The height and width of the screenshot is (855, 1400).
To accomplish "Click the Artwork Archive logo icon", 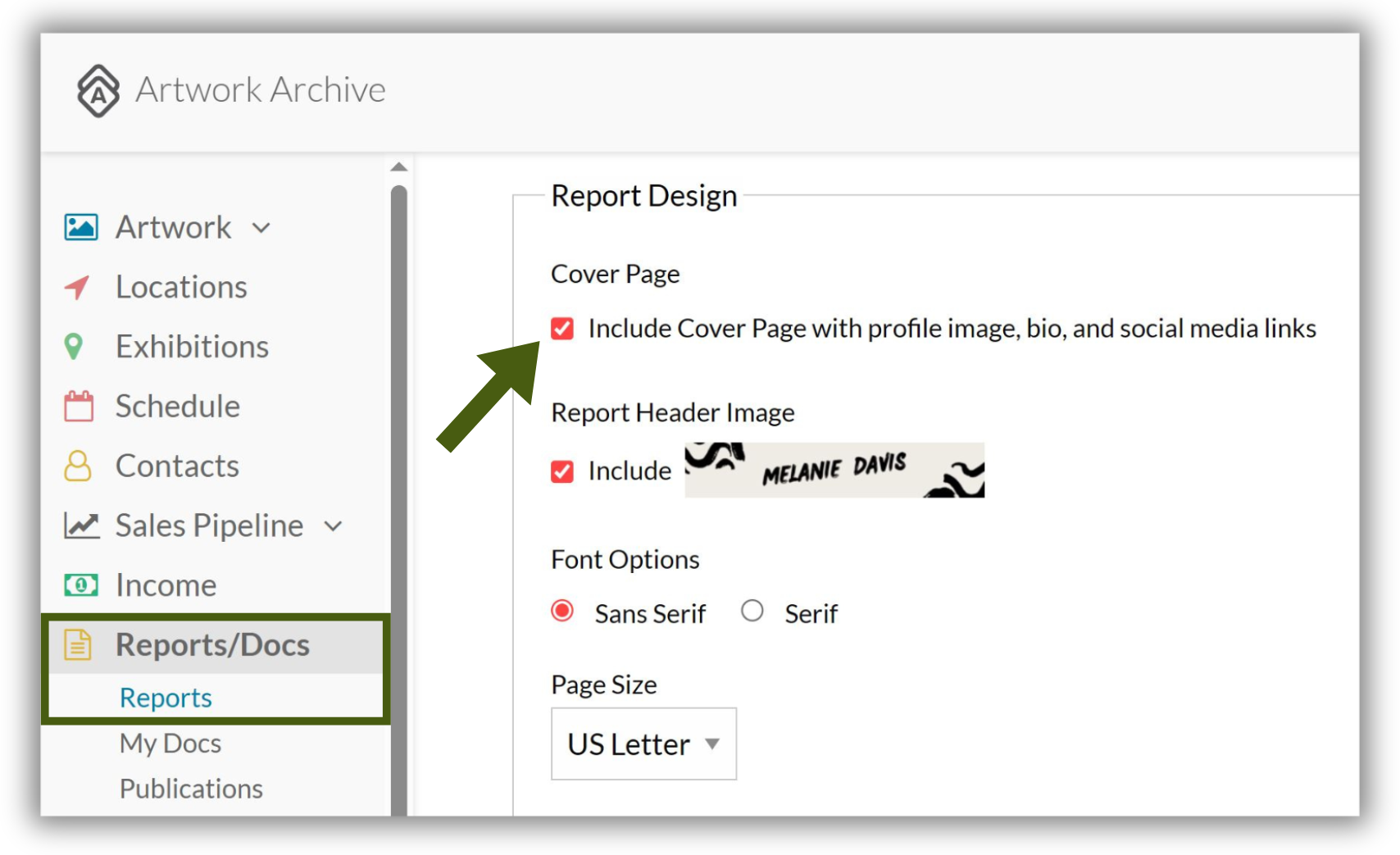I will point(98,90).
